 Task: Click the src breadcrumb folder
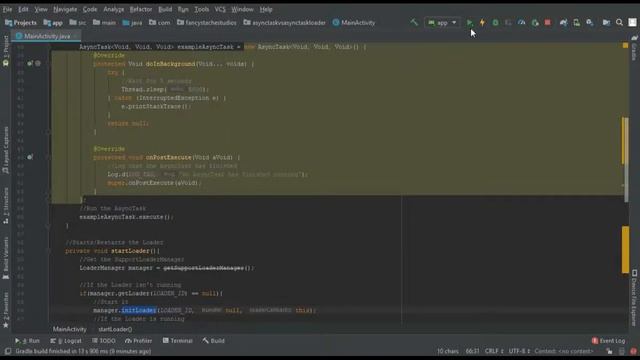78,23
